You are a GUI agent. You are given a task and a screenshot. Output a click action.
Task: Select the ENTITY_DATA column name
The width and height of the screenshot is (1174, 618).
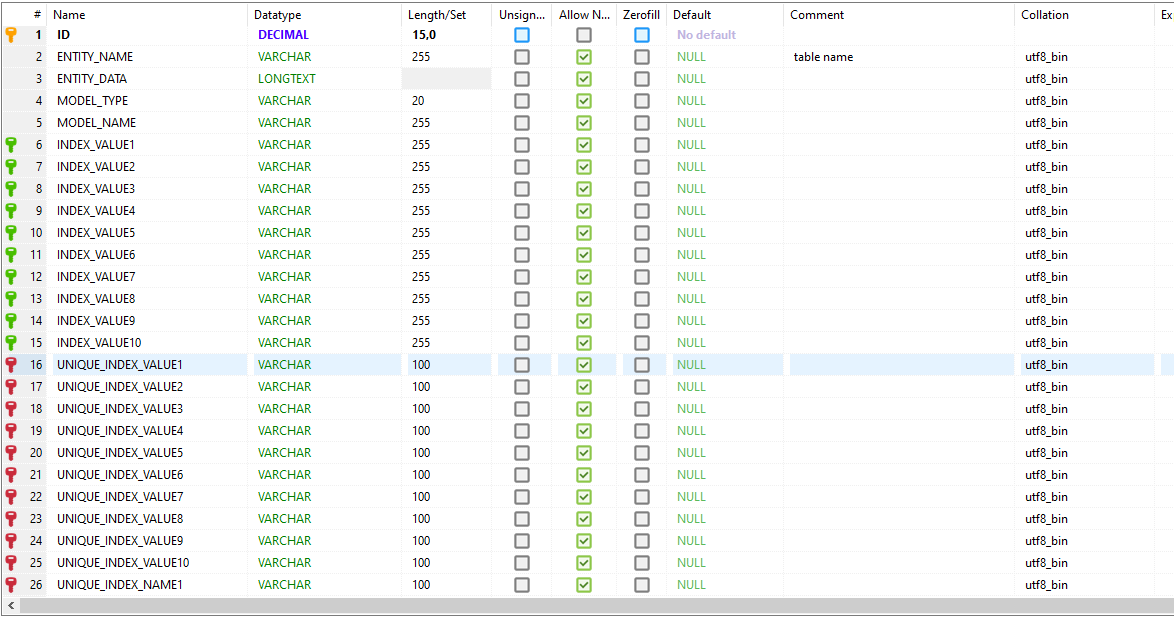coord(92,79)
